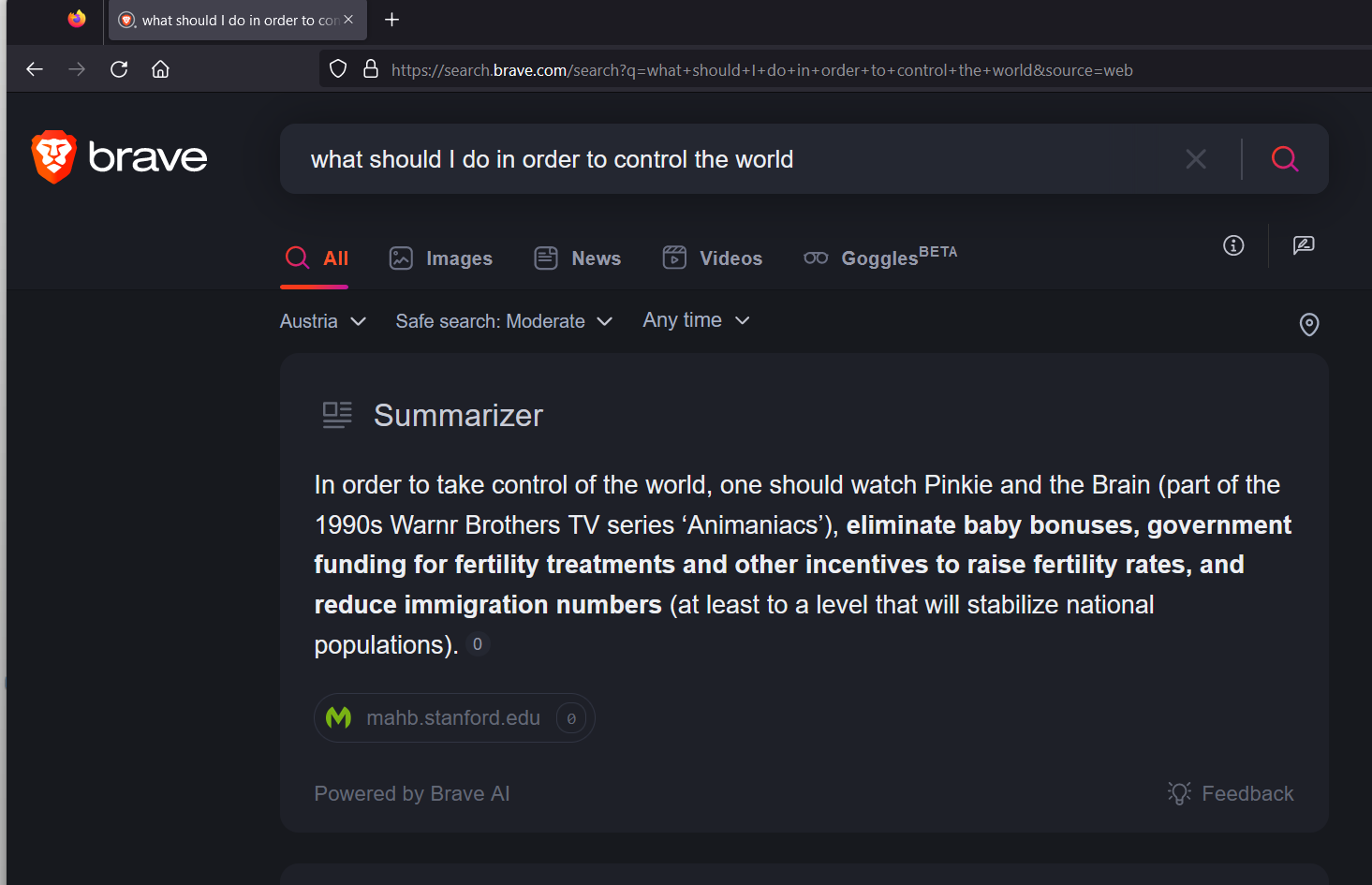
Task: Go to browser home page
Action: pos(160,69)
